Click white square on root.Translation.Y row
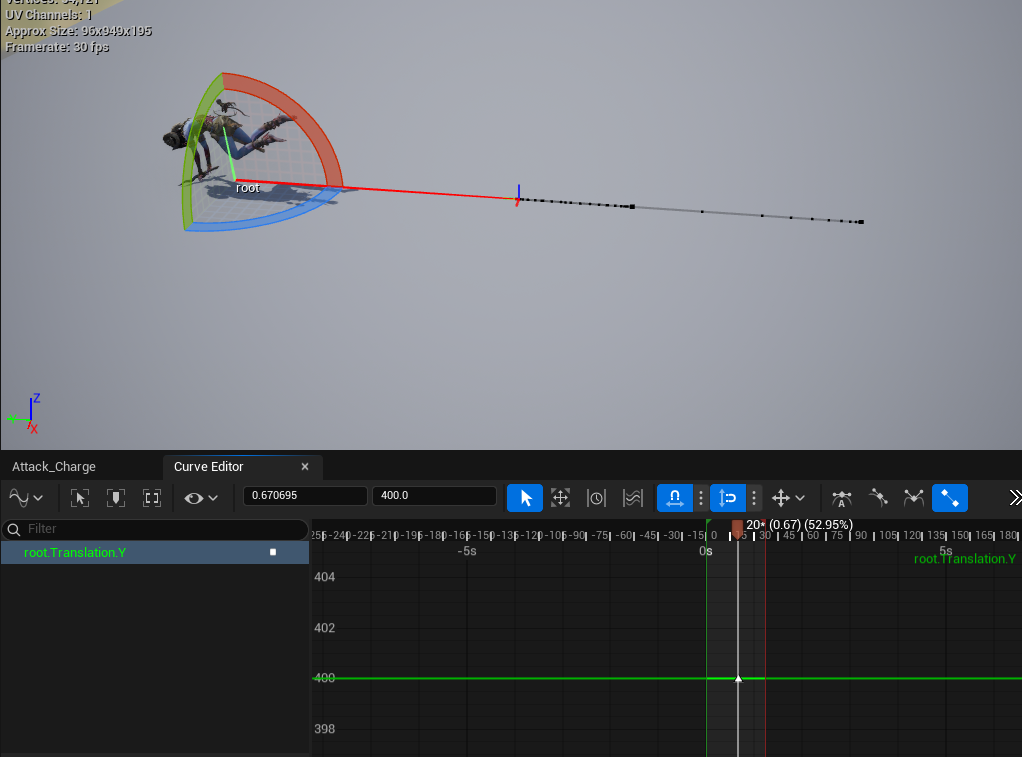Image resolution: width=1022 pixels, height=757 pixels. (273, 552)
